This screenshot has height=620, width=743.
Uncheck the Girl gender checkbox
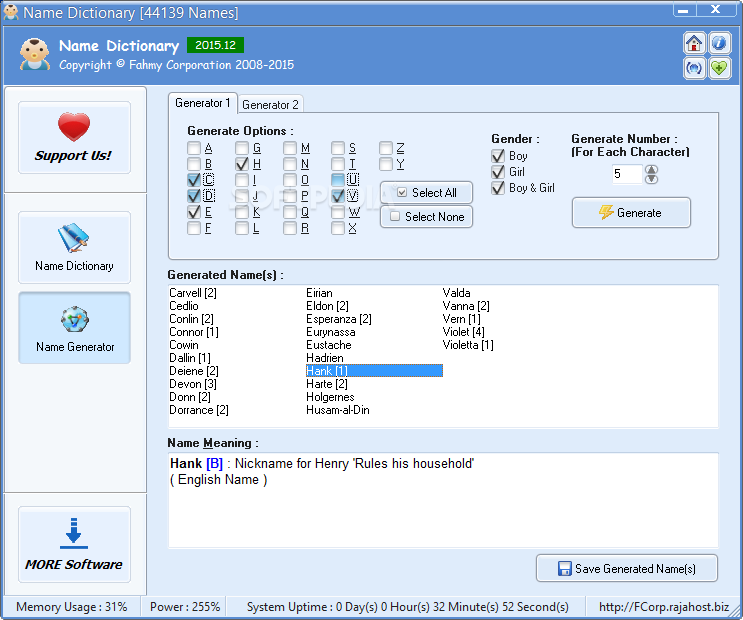click(x=498, y=172)
